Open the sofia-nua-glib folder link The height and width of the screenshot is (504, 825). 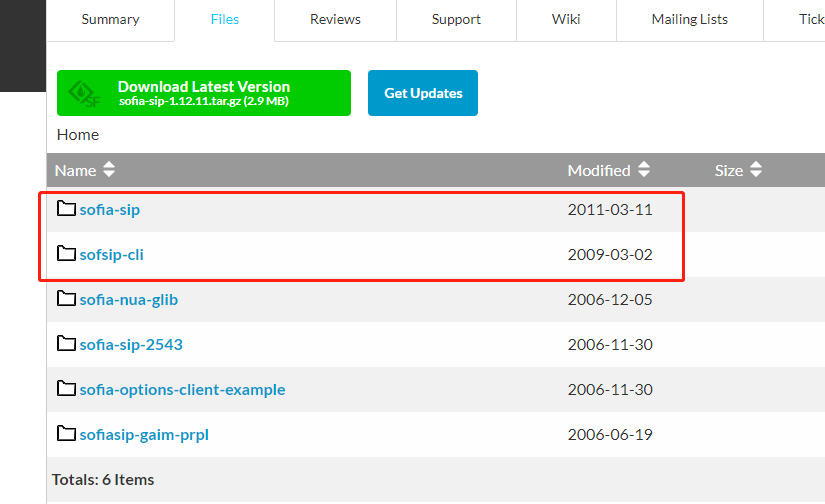[129, 300]
